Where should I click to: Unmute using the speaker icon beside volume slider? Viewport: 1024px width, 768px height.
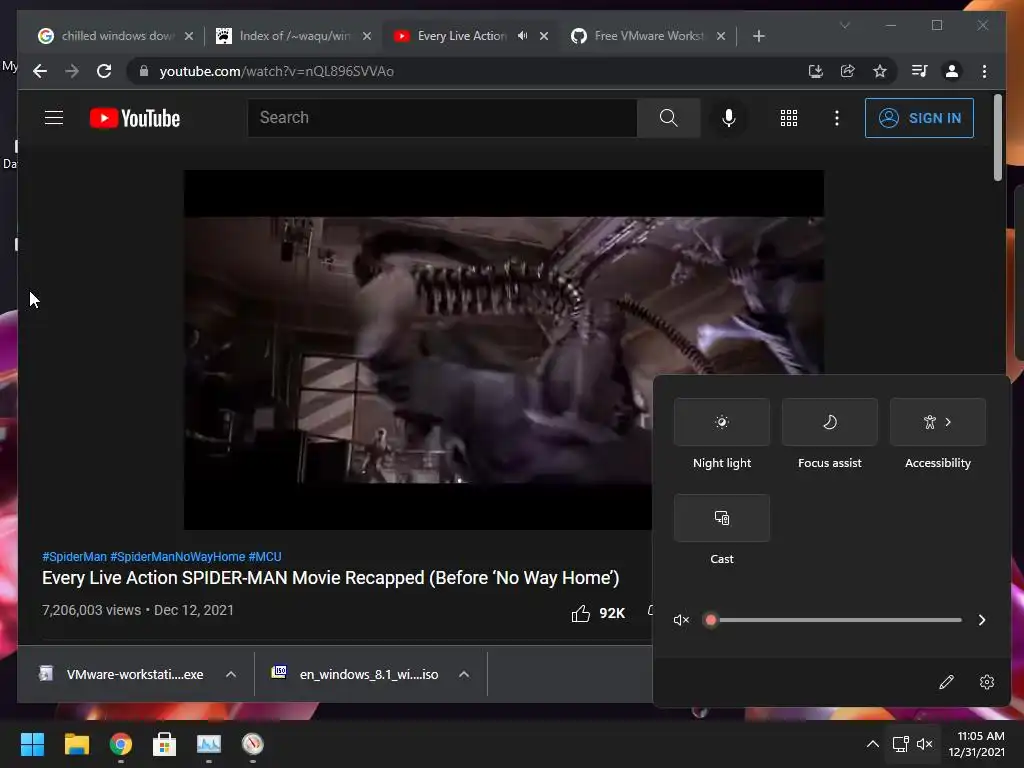point(681,620)
